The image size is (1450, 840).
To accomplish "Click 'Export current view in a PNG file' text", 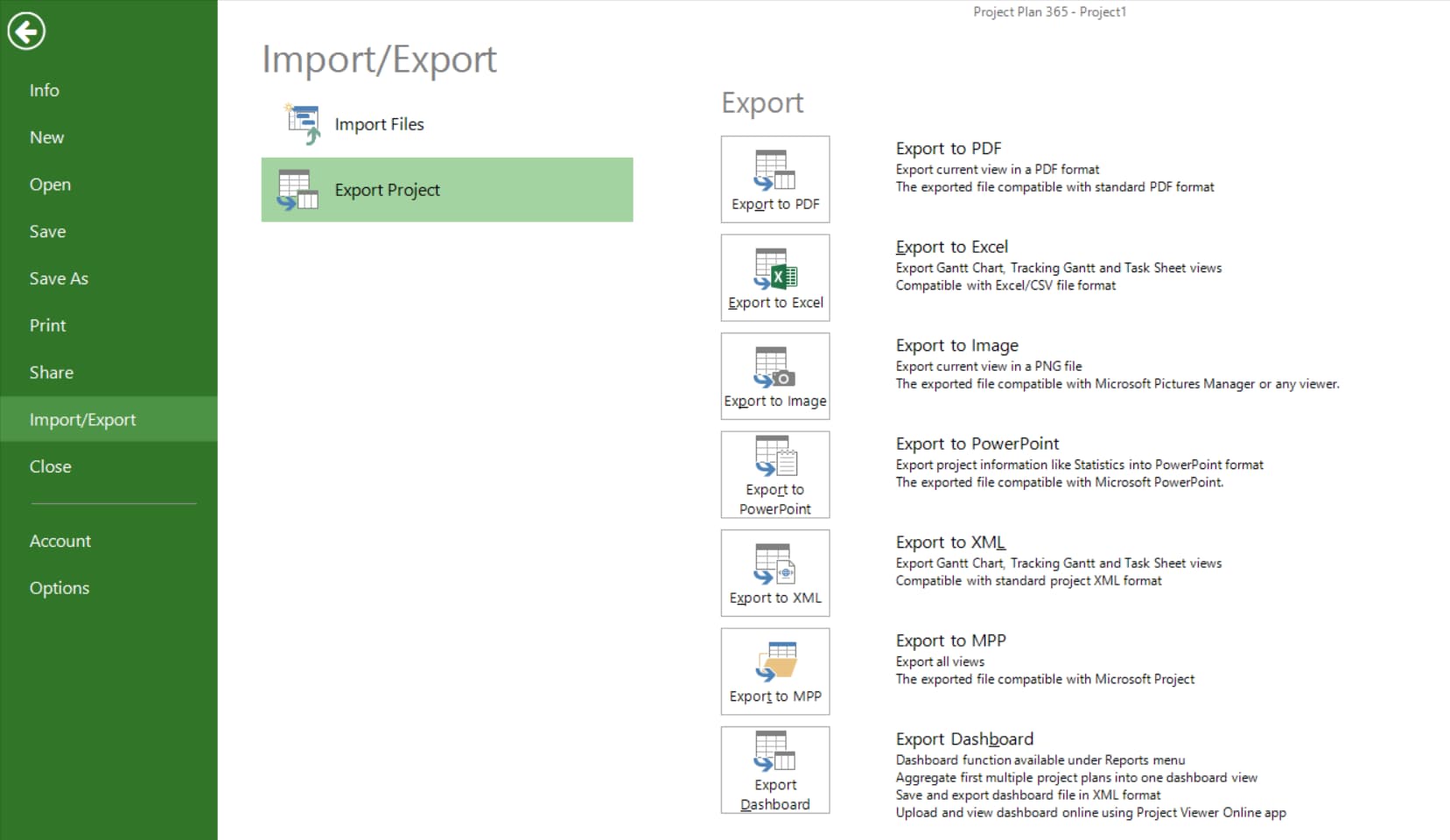I will click(x=989, y=367).
